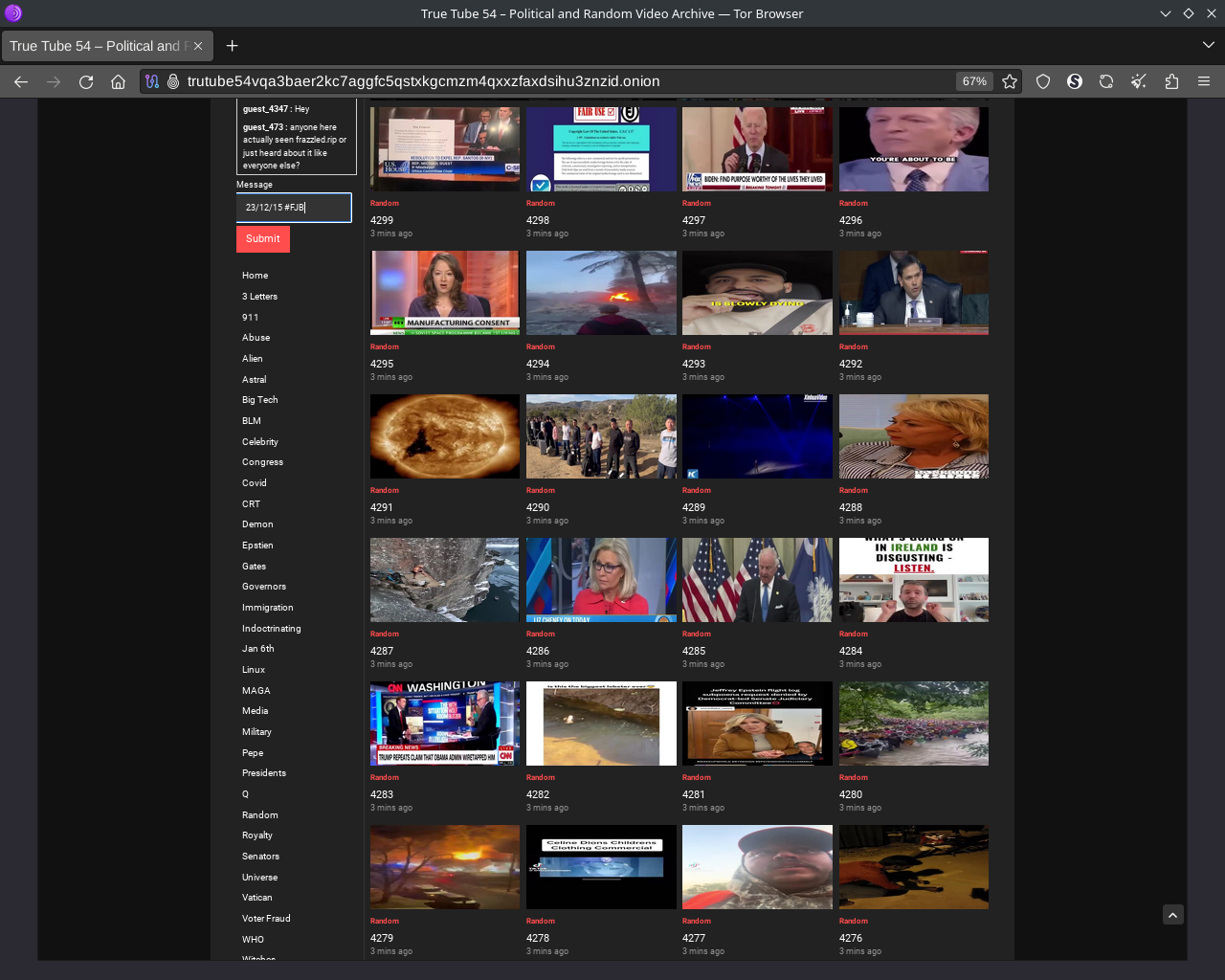Play video 4297 thumbnail
This screenshot has width=1225, height=980.
(757, 149)
